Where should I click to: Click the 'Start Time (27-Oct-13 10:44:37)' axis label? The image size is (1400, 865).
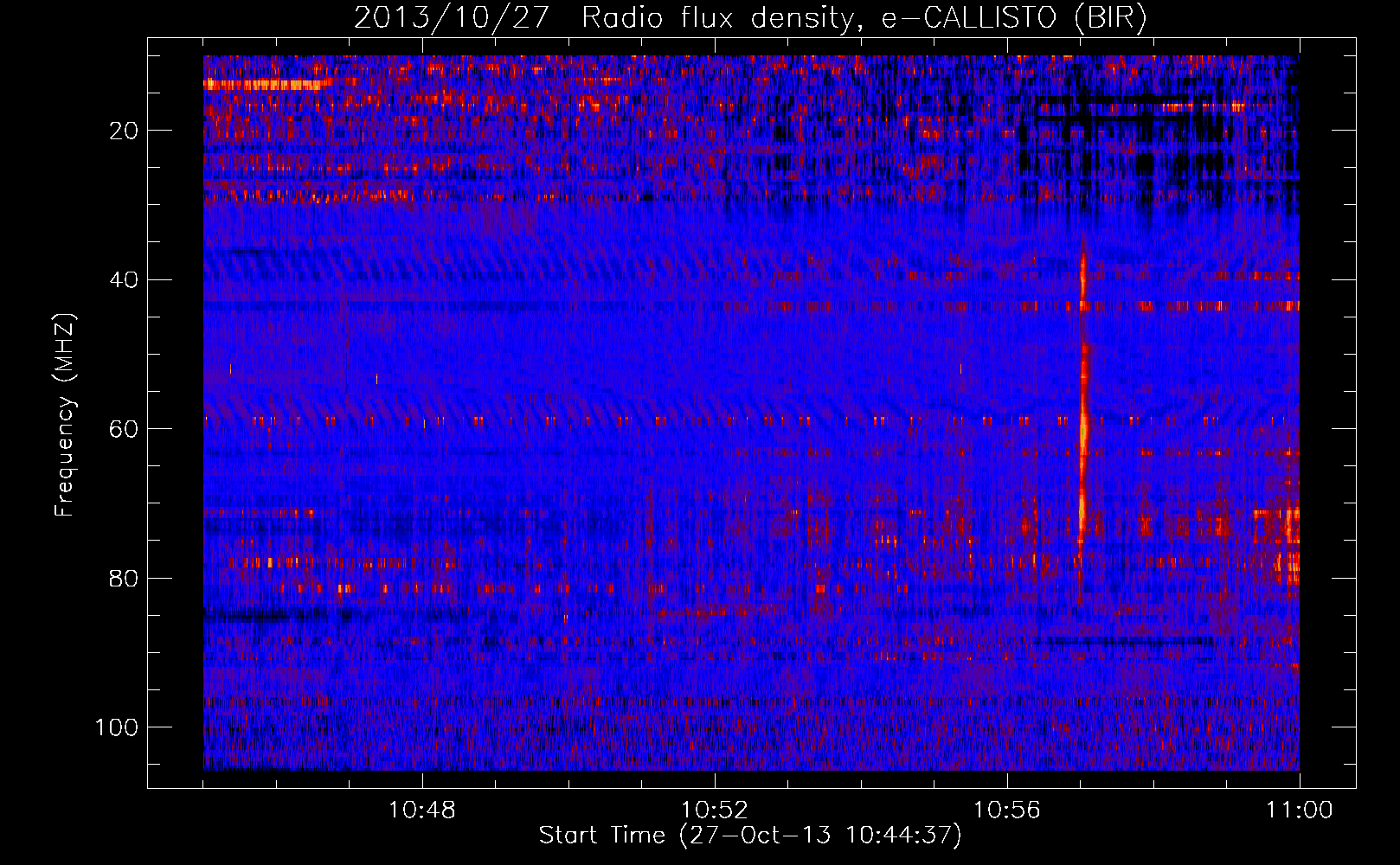[750, 836]
